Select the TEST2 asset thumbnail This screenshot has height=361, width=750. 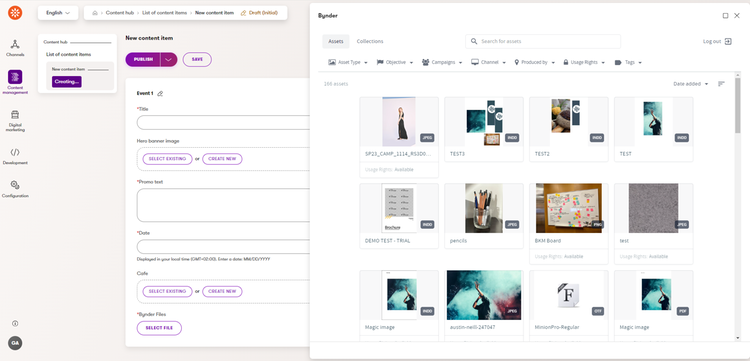pyautogui.click(x=569, y=122)
